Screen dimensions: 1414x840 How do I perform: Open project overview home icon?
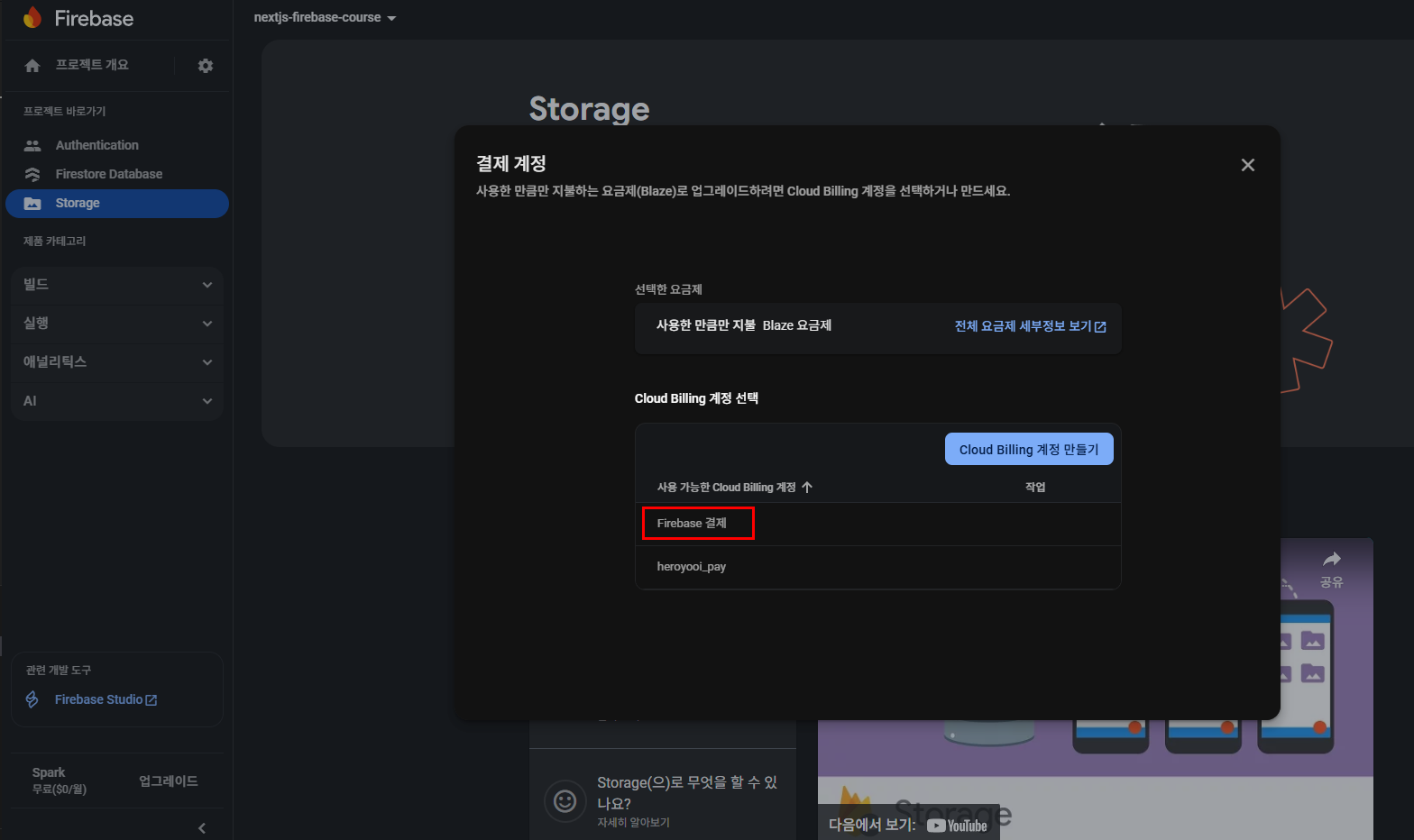click(x=32, y=66)
